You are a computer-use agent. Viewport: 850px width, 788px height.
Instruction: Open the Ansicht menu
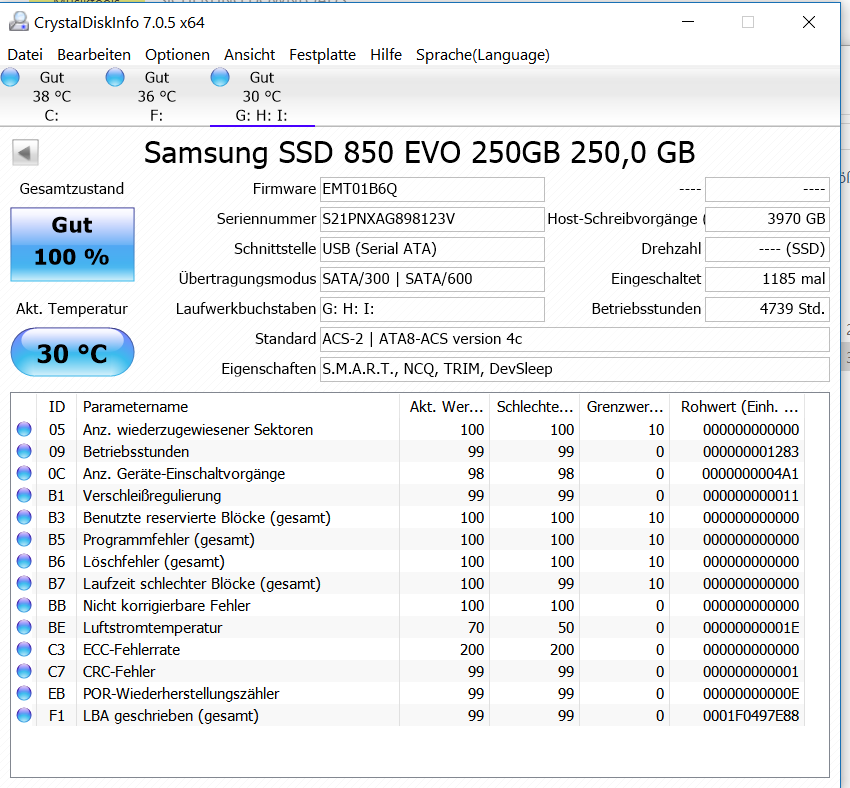pyautogui.click(x=249, y=55)
